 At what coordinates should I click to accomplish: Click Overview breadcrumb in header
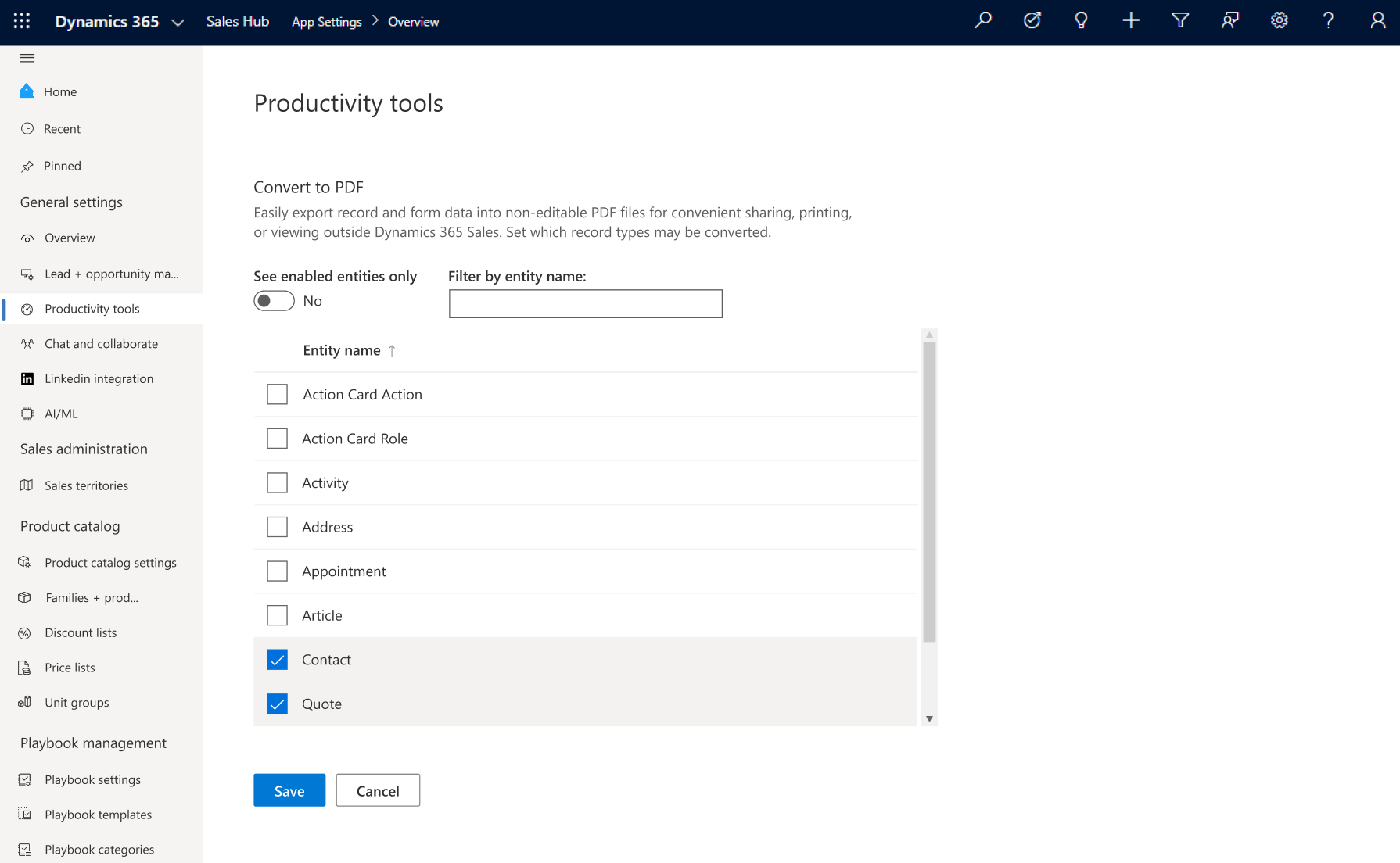tap(414, 22)
